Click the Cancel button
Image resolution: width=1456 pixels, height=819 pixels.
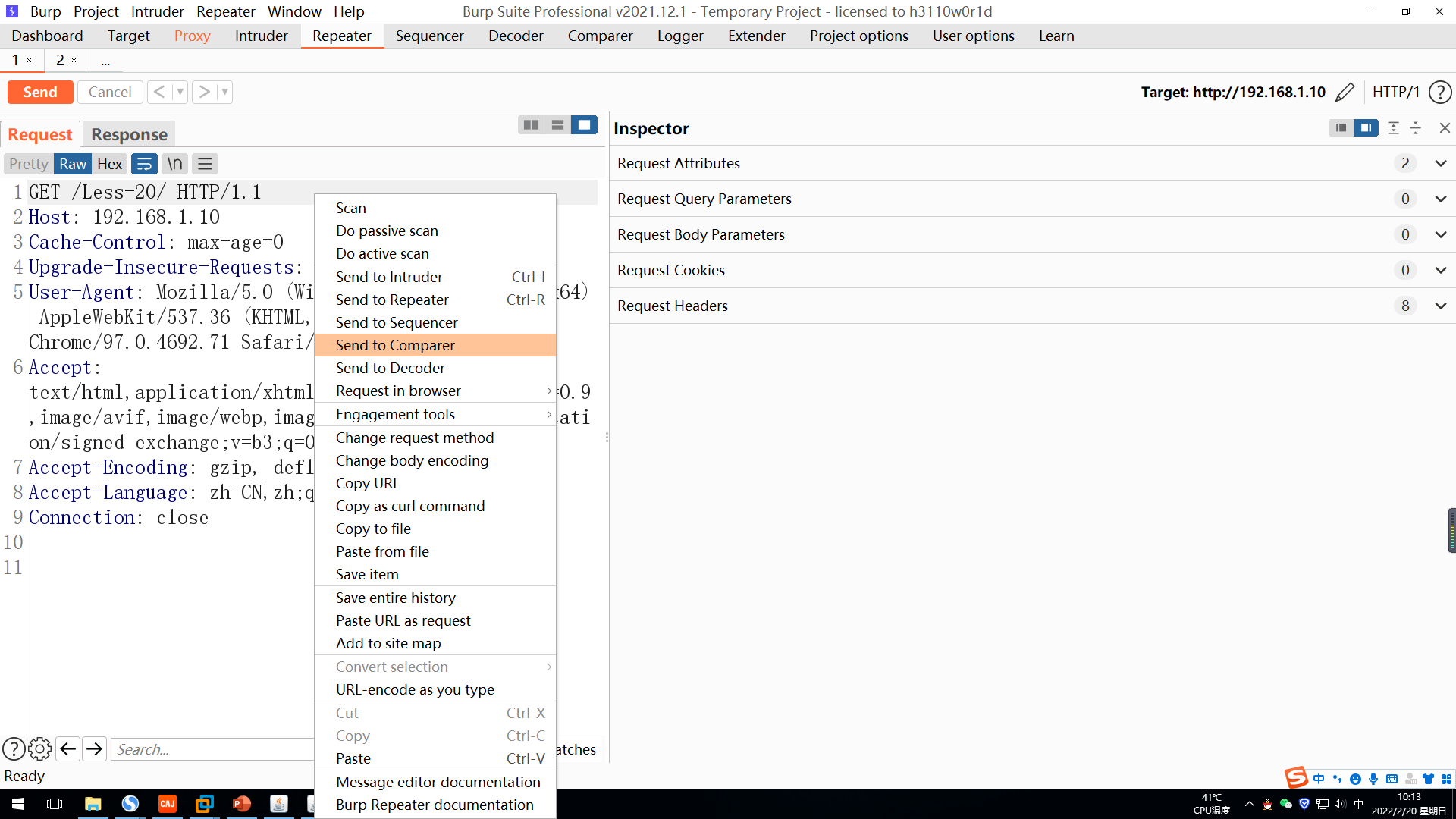(x=110, y=92)
